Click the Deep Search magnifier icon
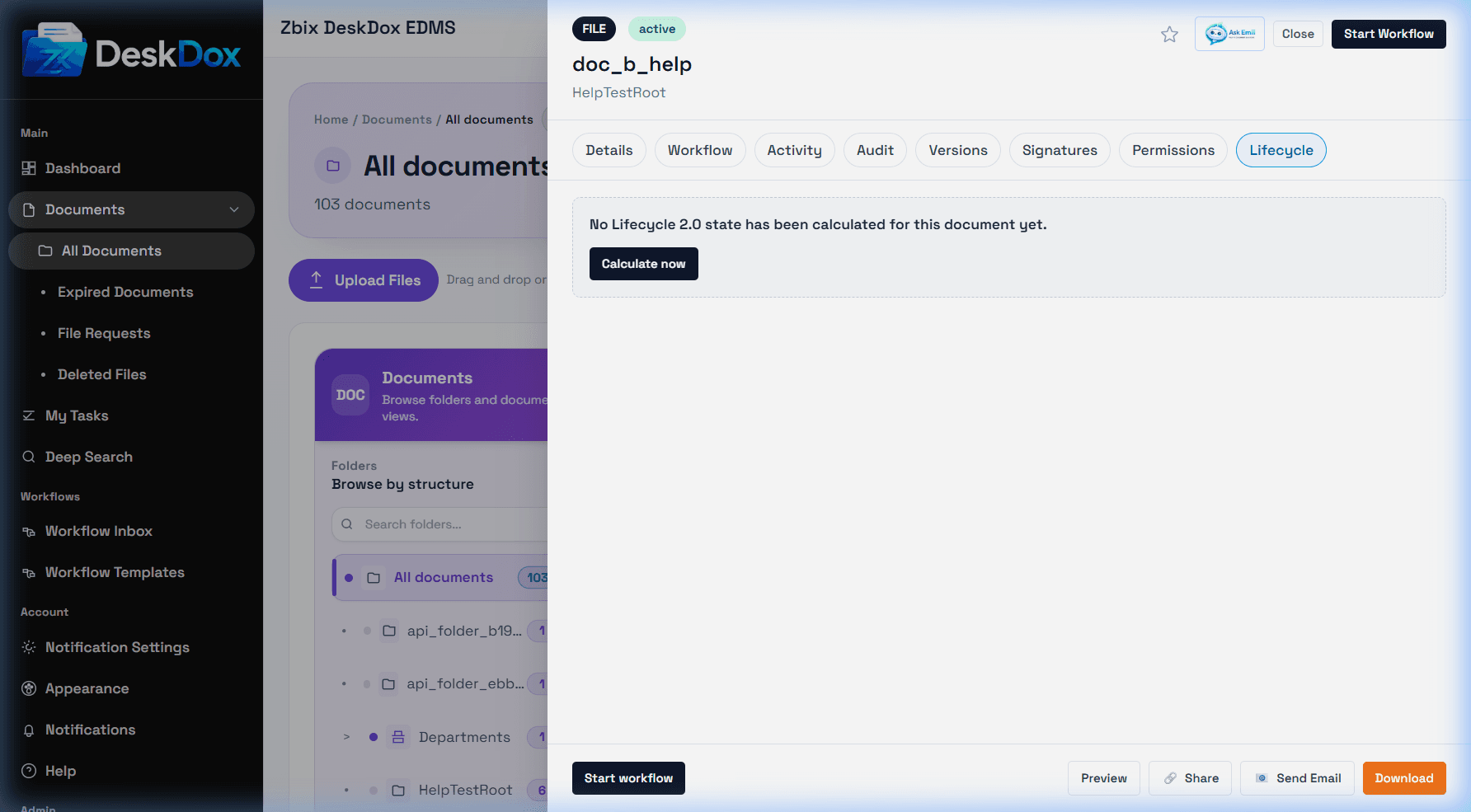The height and width of the screenshot is (812, 1471). tap(29, 457)
